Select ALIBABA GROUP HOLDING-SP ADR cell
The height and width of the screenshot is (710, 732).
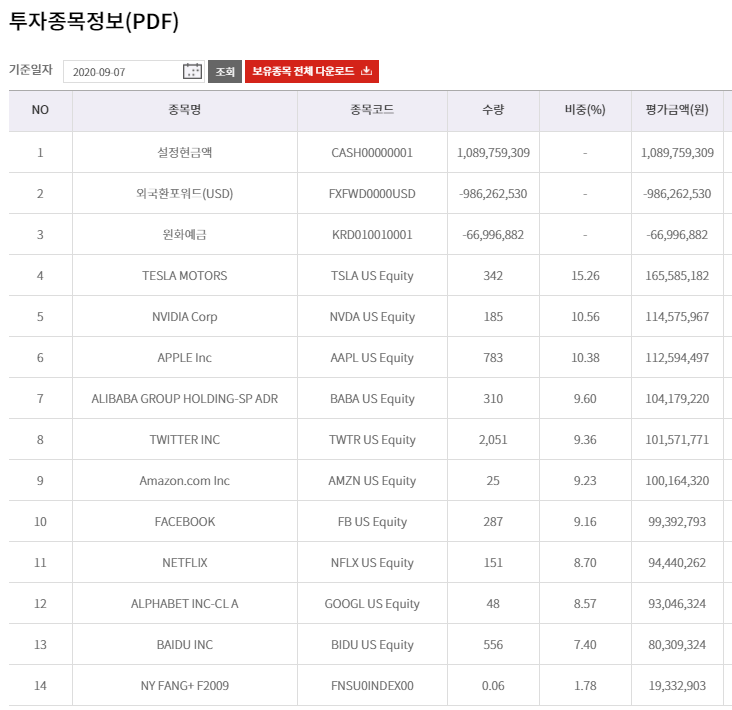click(185, 399)
